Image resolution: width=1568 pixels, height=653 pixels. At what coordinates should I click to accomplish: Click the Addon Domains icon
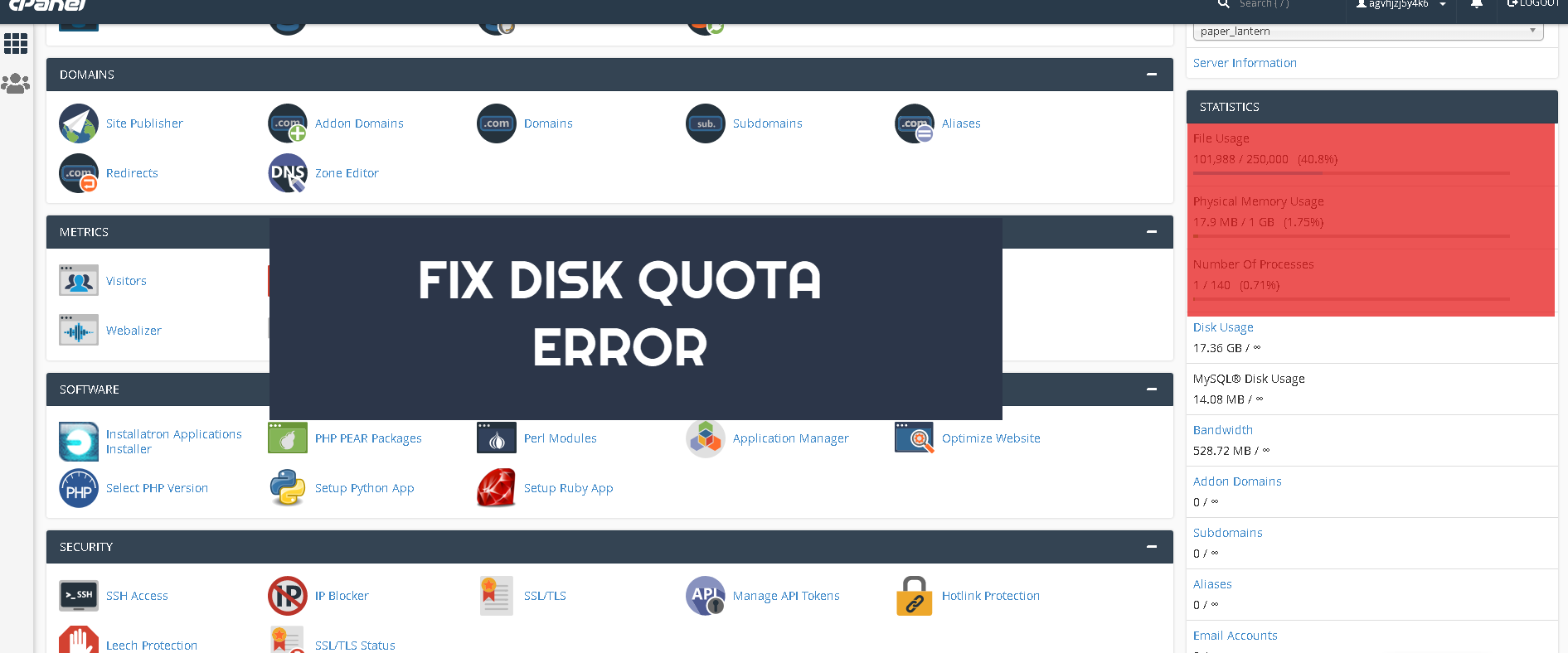pyautogui.click(x=288, y=123)
